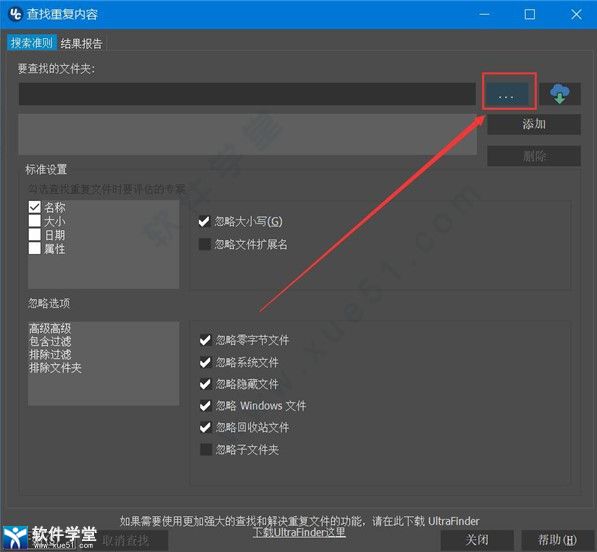This screenshot has height=552, width=597.
Task: Select 排除文件夹 list entry
Action: (x=55, y=368)
